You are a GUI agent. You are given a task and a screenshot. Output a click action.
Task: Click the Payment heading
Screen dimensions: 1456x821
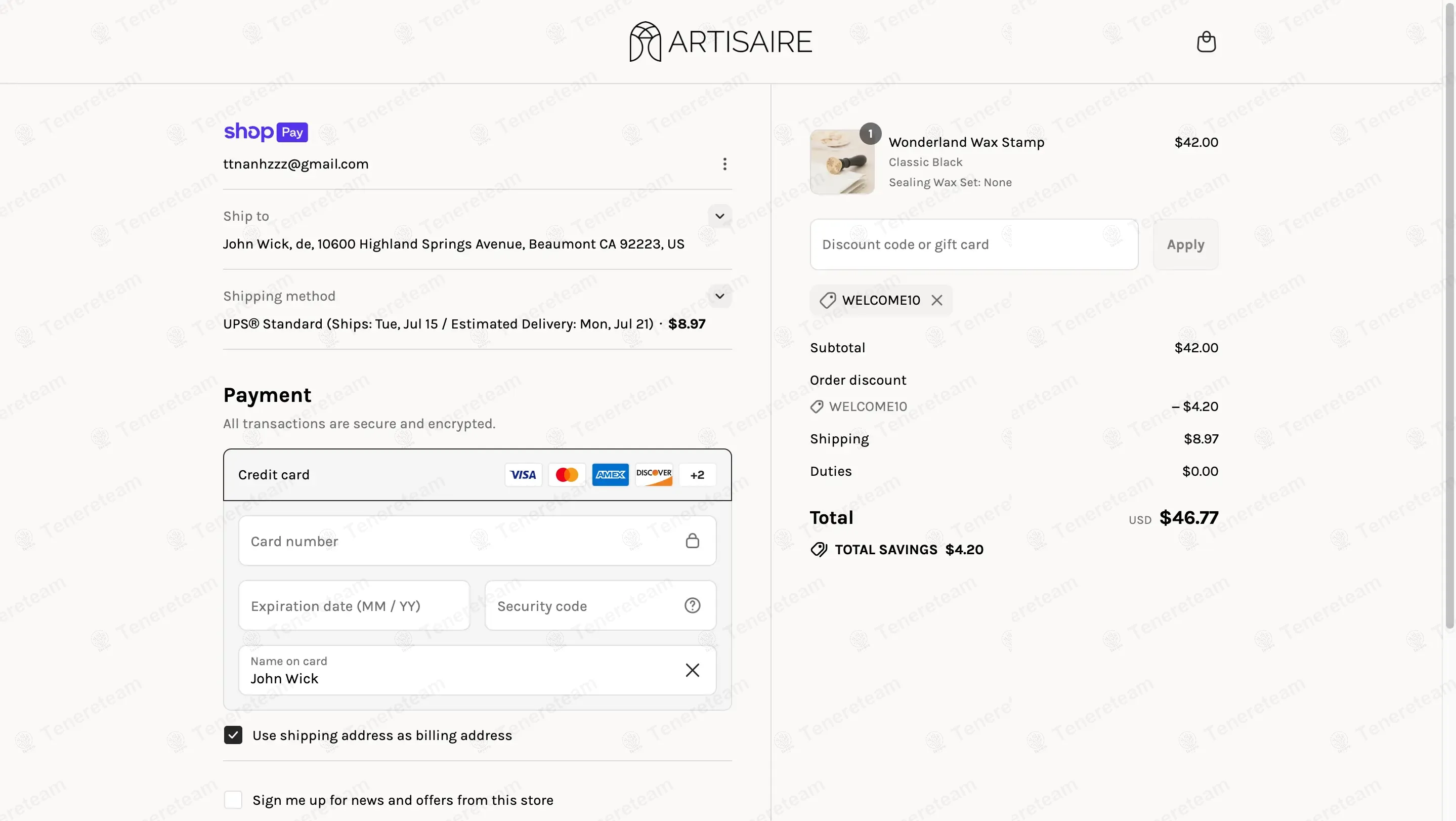coord(267,395)
